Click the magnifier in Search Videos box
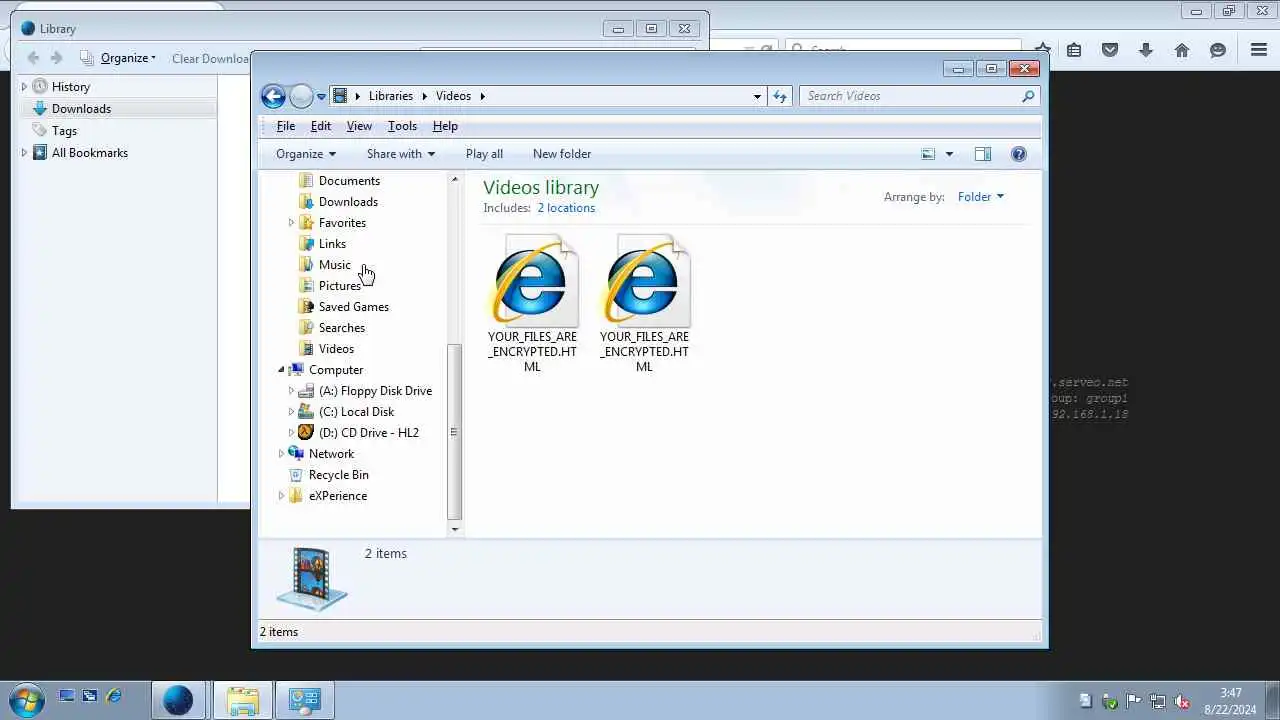Screen dimensions: 1280x720 [x=1028, y=96]
